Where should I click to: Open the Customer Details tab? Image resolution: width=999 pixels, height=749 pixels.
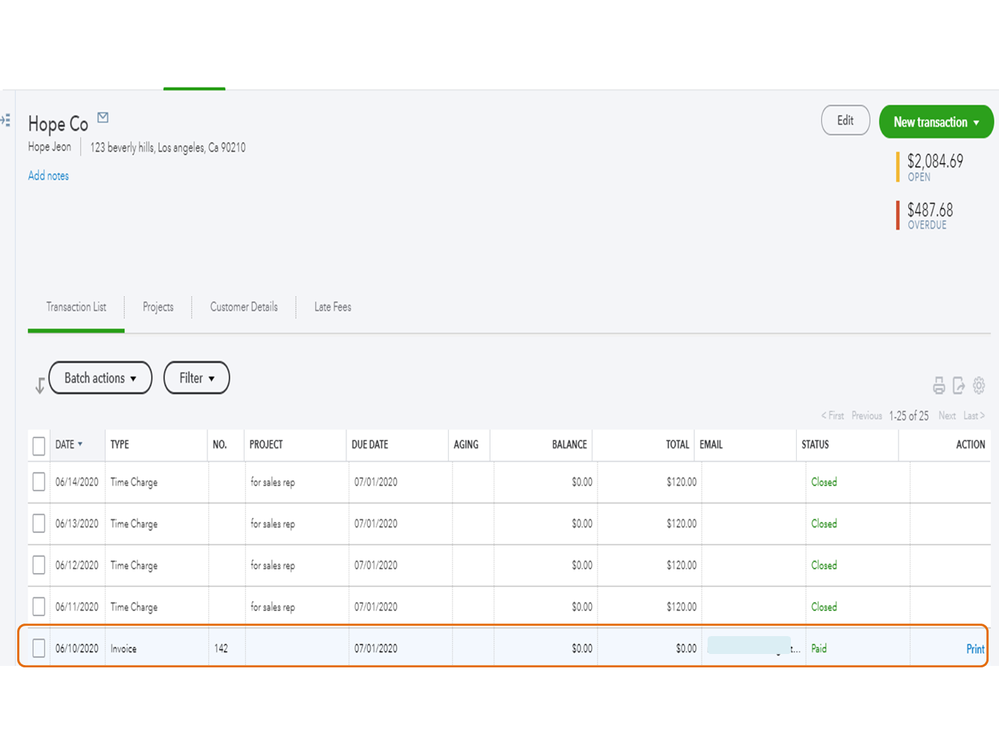(244, 307)
